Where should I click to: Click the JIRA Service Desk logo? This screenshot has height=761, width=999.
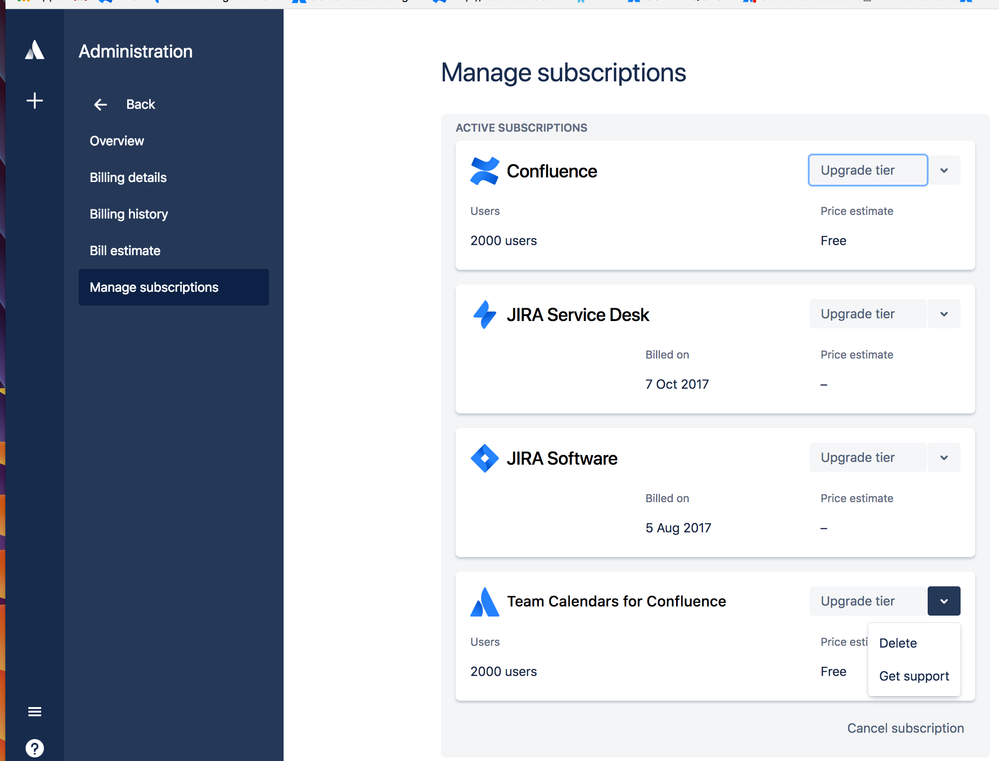pos(484,314)
